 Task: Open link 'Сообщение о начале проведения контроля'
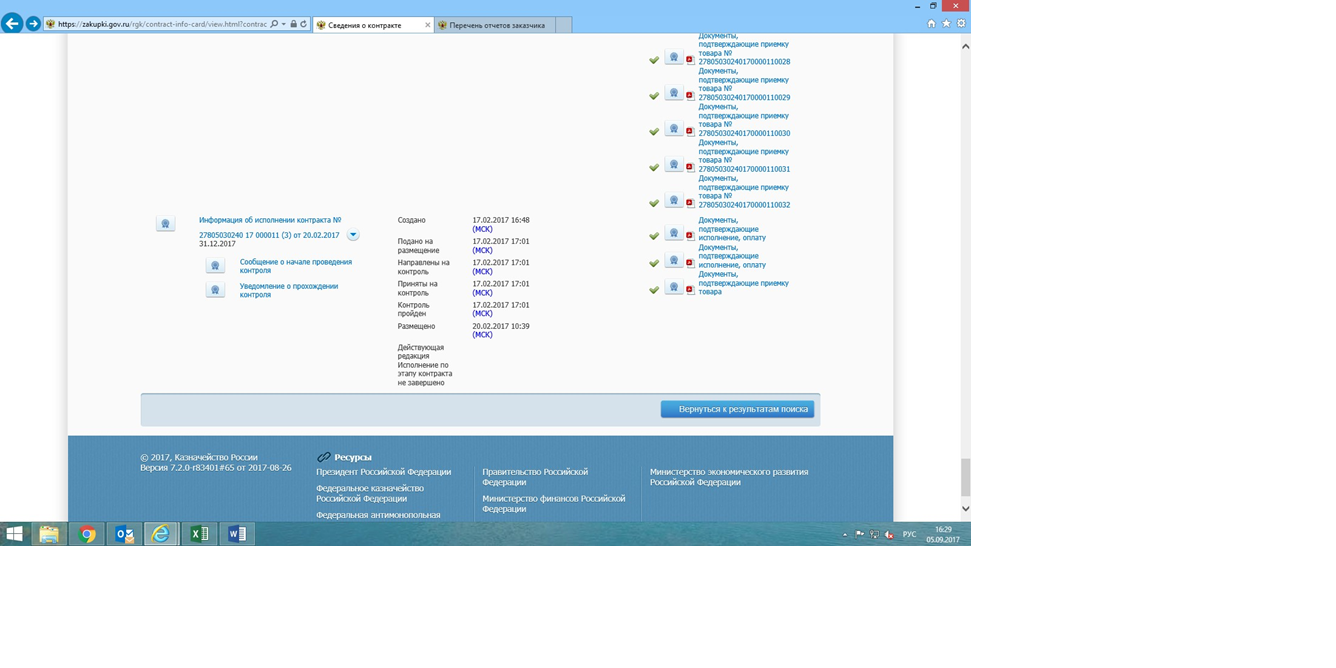296,266
